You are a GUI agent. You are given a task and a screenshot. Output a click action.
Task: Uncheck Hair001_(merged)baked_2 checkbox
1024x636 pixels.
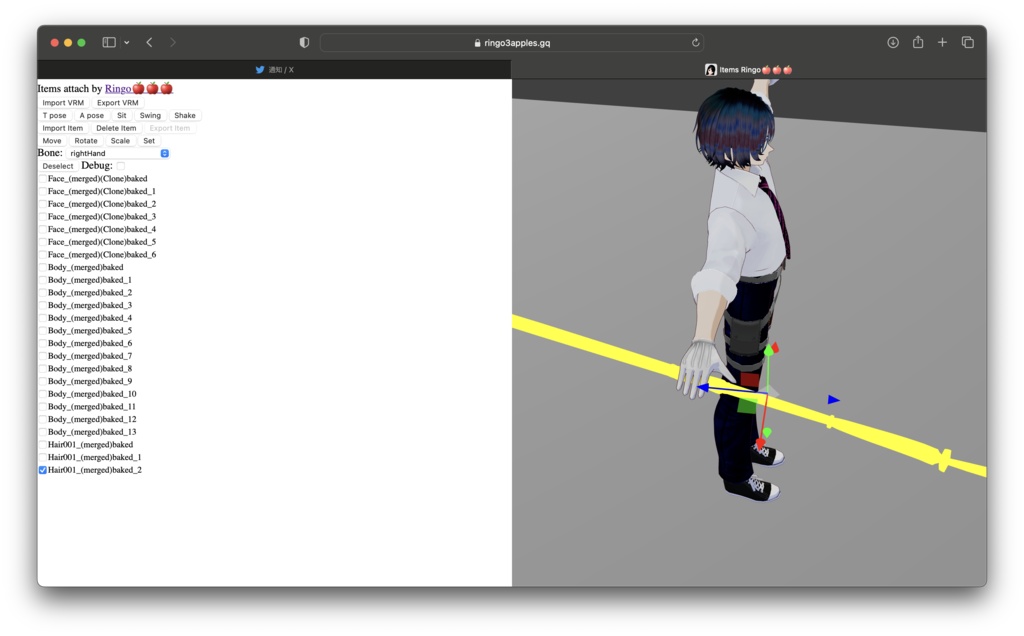click(x=42, y=470)
